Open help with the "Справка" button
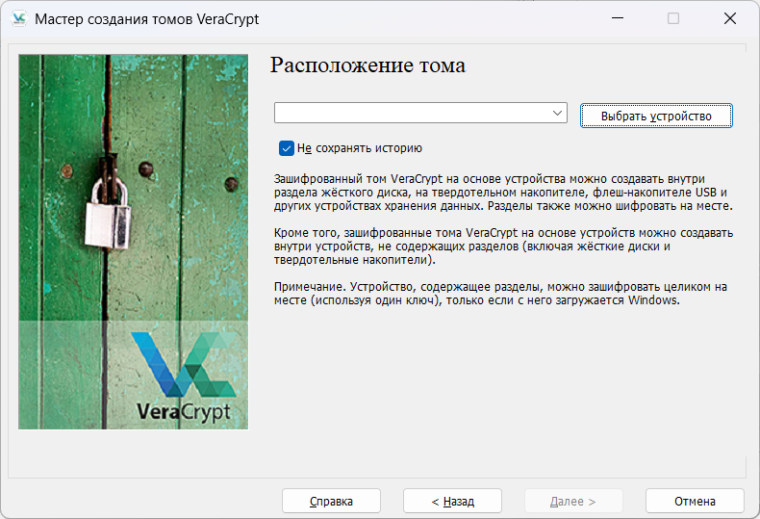The height and width of the screenshot is (519, 760). (x=331, y=501)
